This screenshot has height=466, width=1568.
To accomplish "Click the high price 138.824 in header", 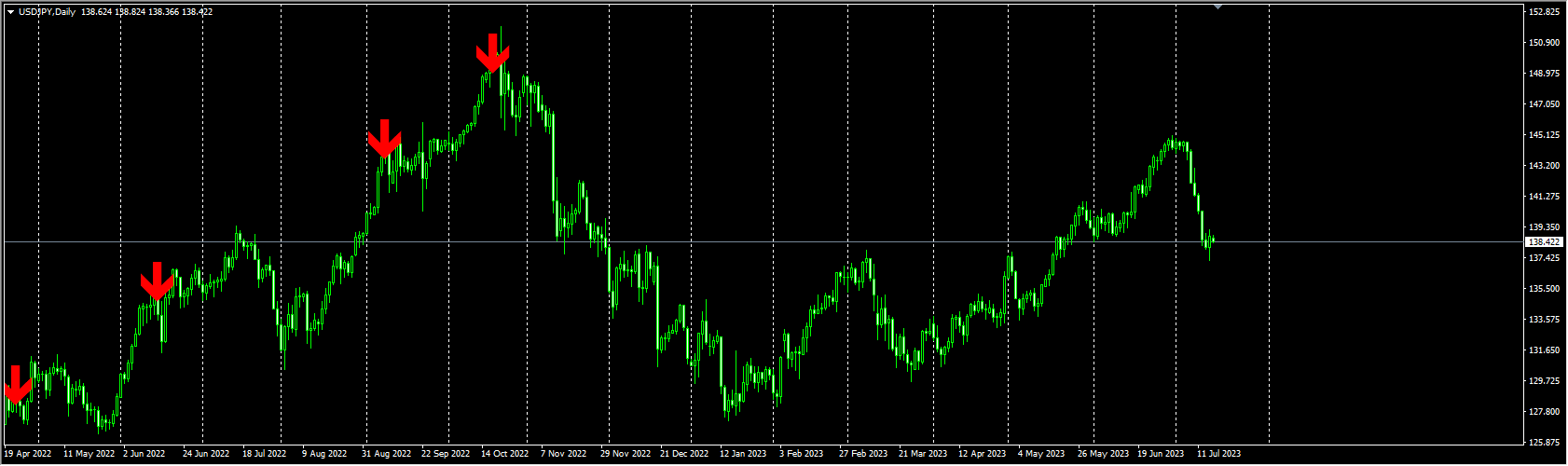I will point(131,12).
